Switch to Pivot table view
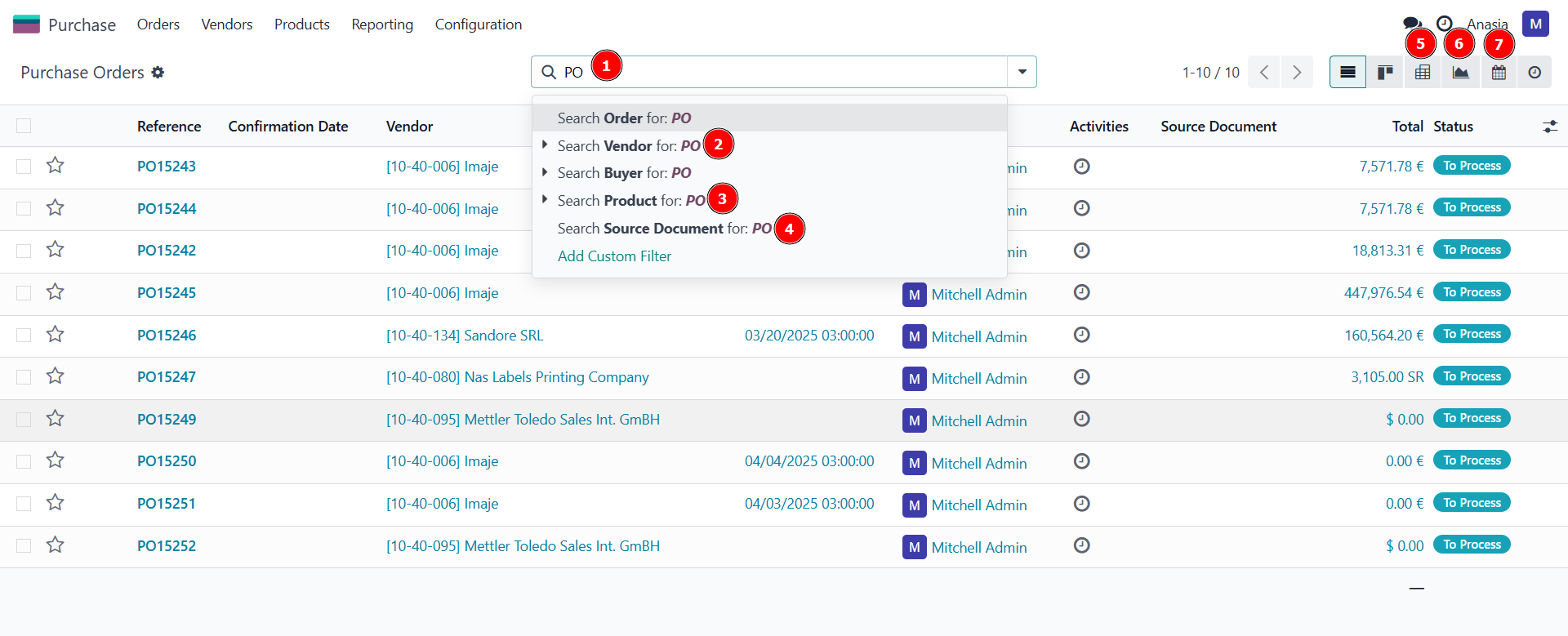This screenshot has width=1568, height=636. (1423, 73)
